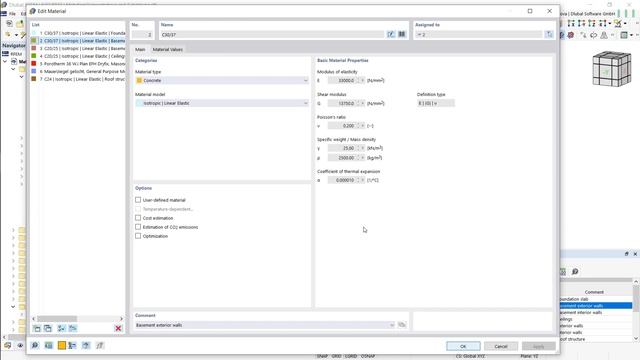
Task: Click the eye view icon below Navigator
Action: tap(20, 345)
